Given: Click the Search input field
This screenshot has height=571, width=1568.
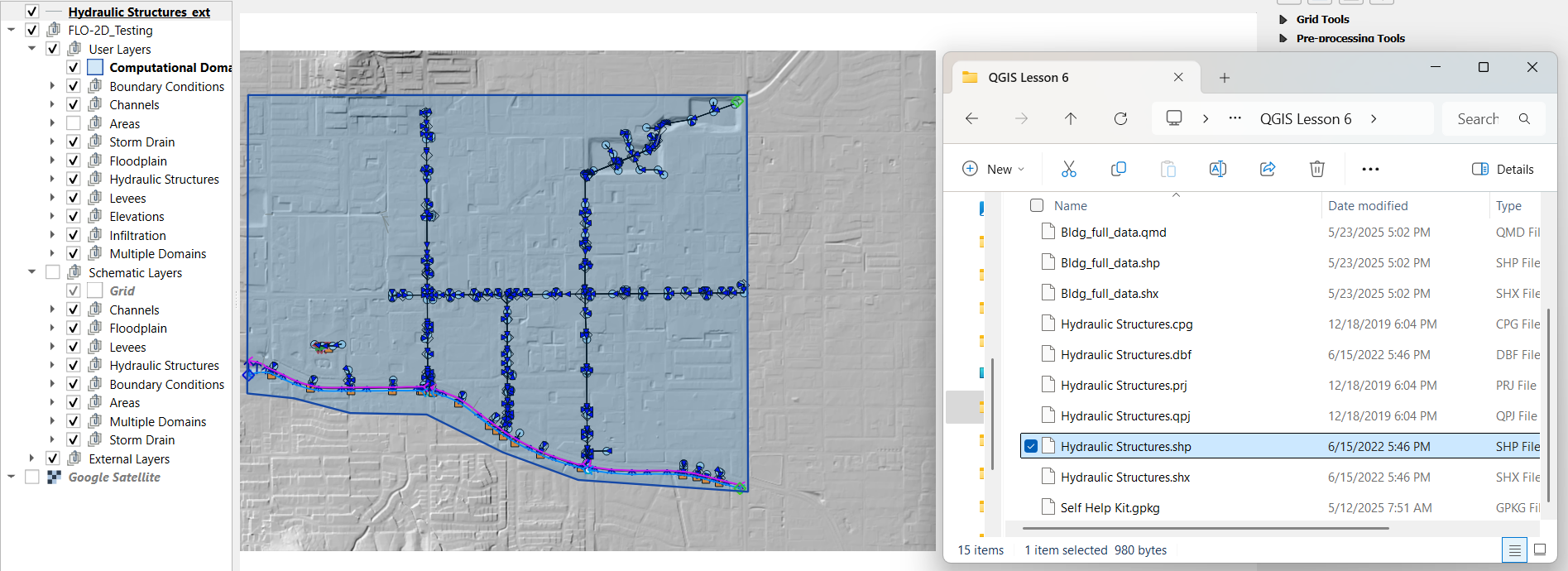Looking at the screenshot, I should [1479, 118].
